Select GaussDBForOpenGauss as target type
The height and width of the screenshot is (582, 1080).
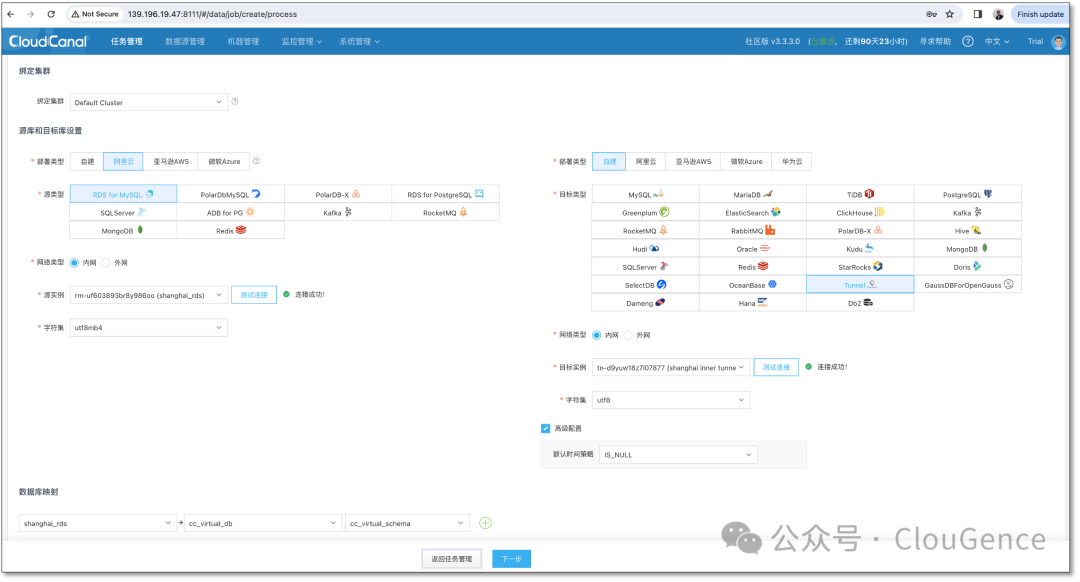[x=968, y=284]
